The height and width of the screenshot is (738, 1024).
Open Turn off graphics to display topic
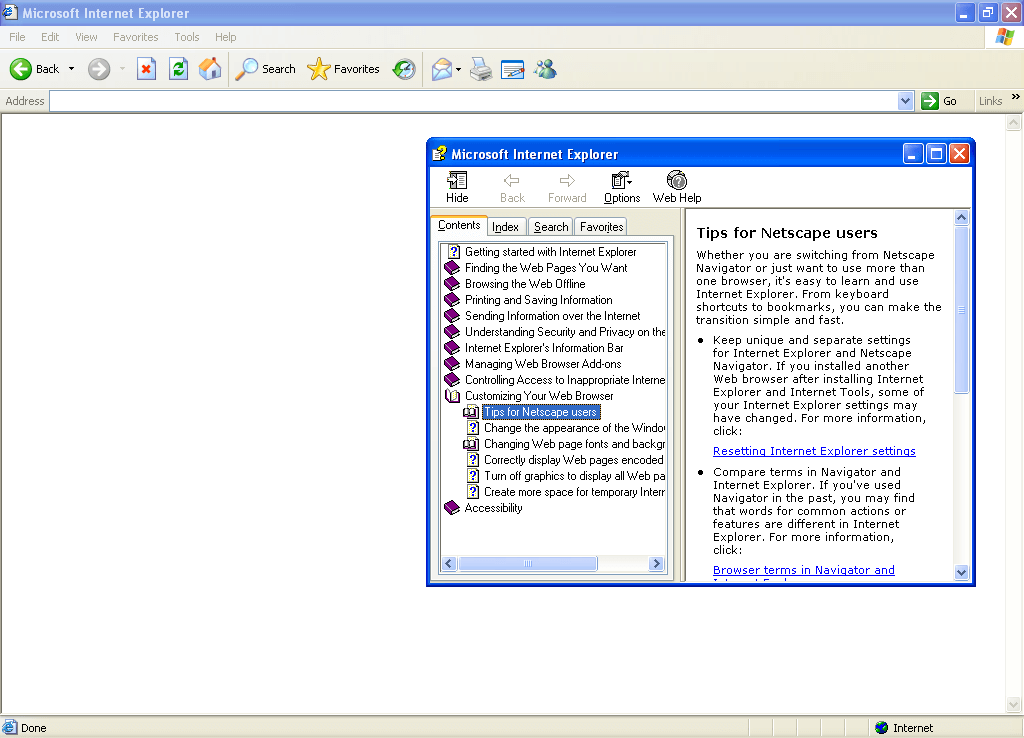[x=574, y=476]
